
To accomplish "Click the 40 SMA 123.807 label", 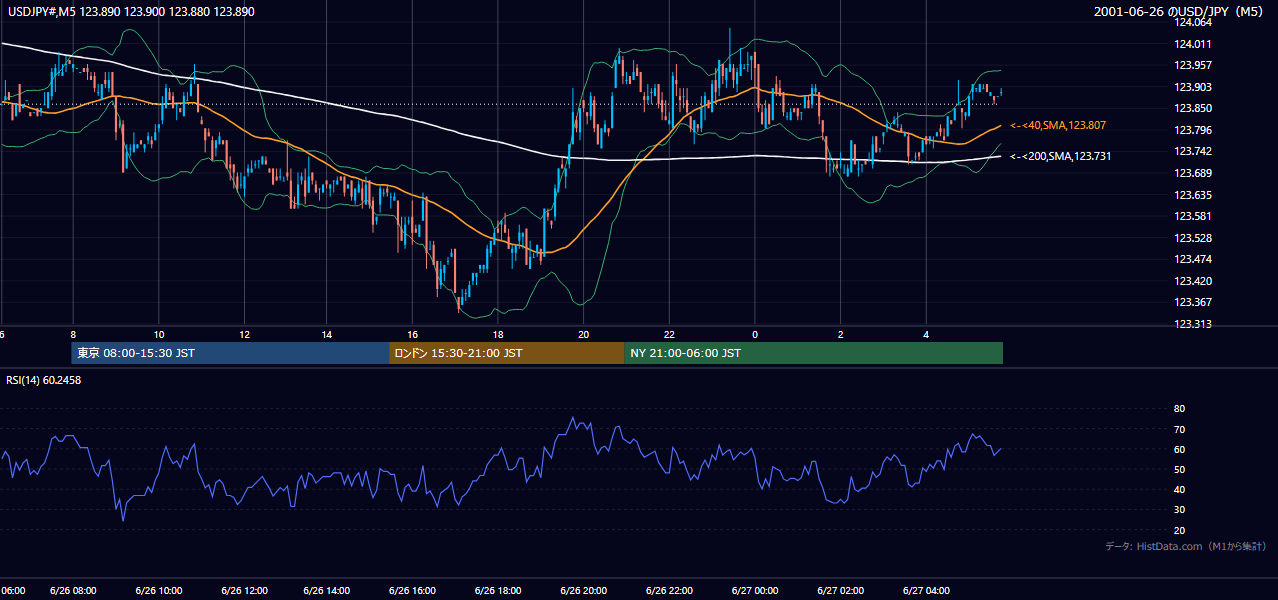I will [x=1058, y=125].
